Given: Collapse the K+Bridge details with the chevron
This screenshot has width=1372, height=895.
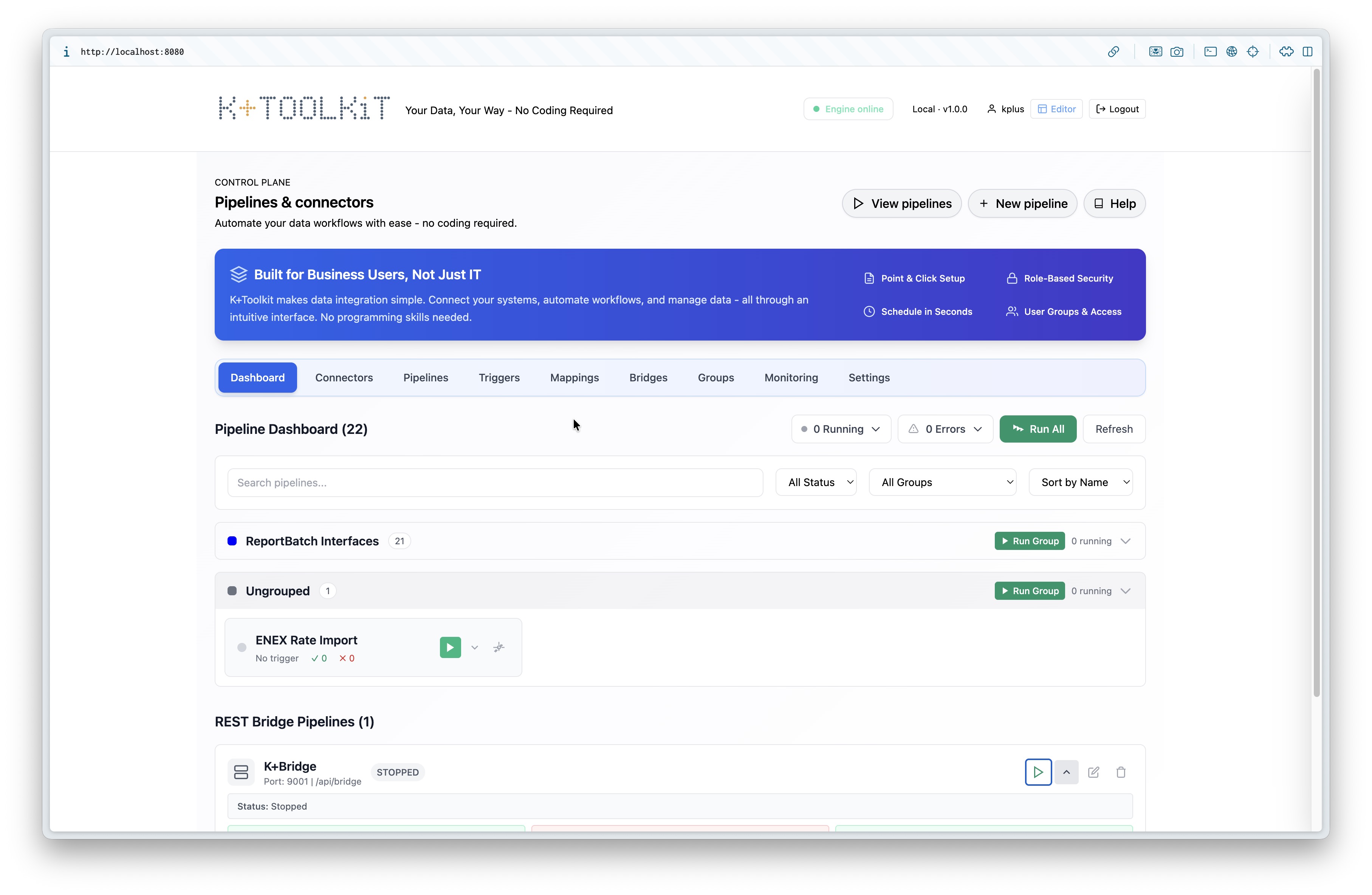Looking at the screenshot, I should click(x=1066, y=772).
